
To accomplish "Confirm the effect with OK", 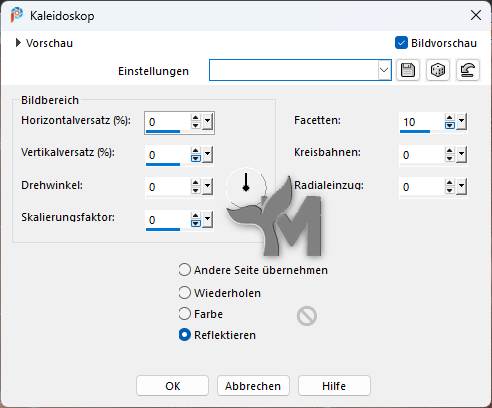I will (172, 386).
